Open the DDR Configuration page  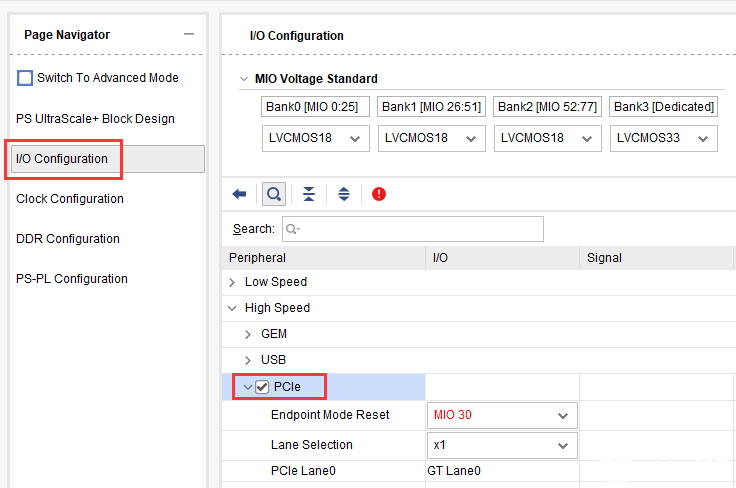(x=68, y=239)
